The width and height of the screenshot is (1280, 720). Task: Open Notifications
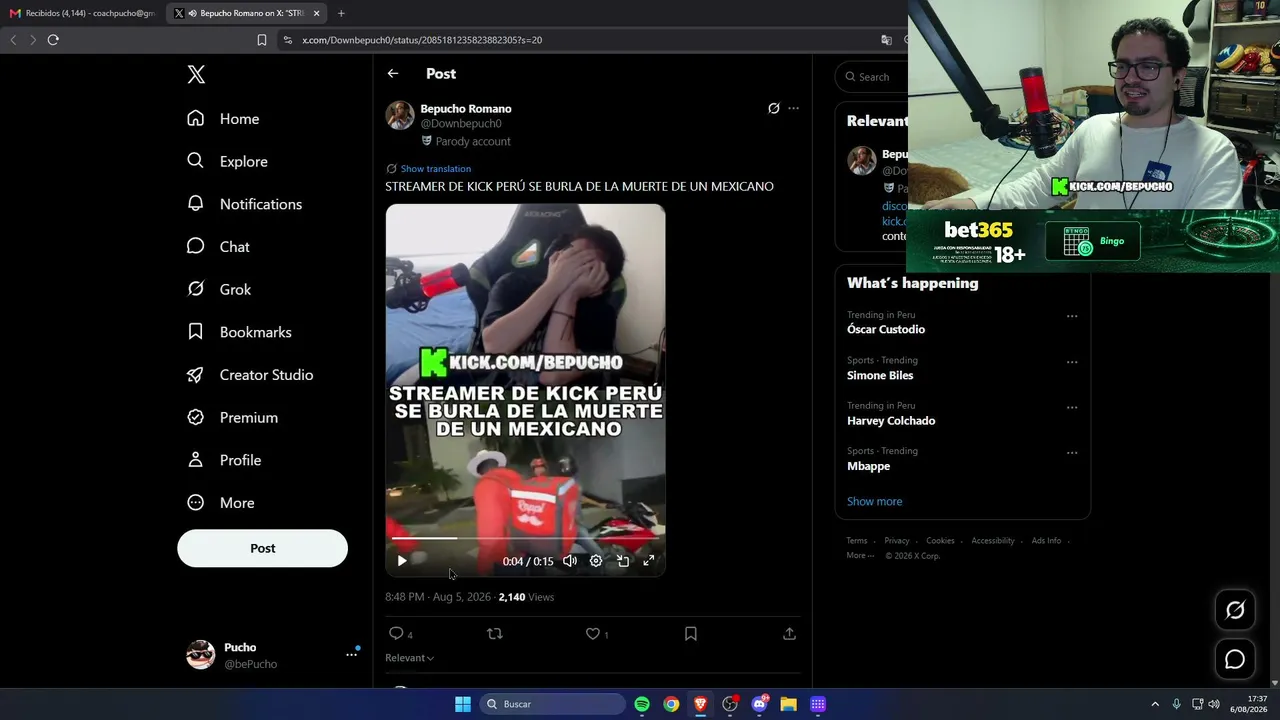tap(244, 204)
